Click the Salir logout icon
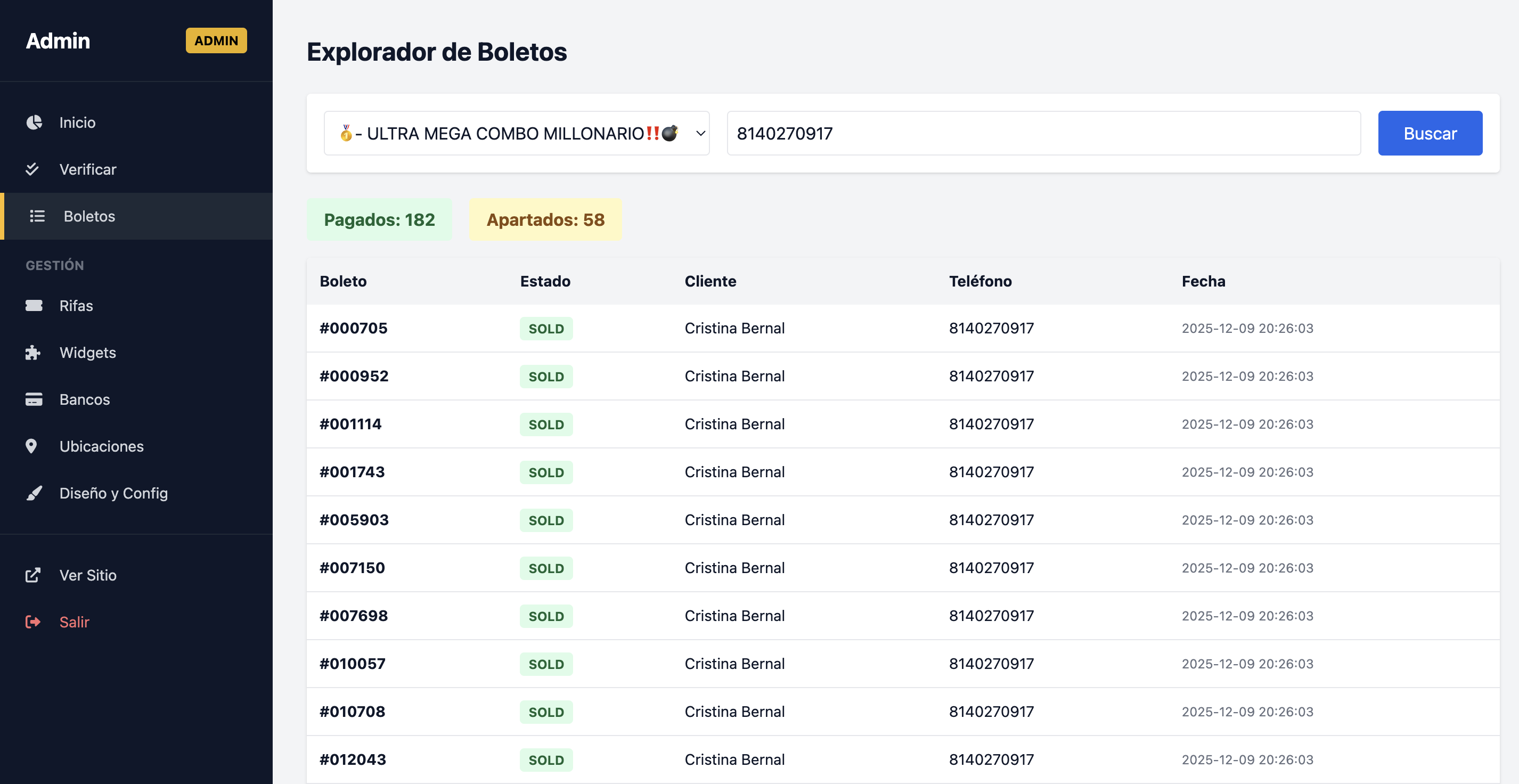 pyautogui.click(x=33, y=622)
